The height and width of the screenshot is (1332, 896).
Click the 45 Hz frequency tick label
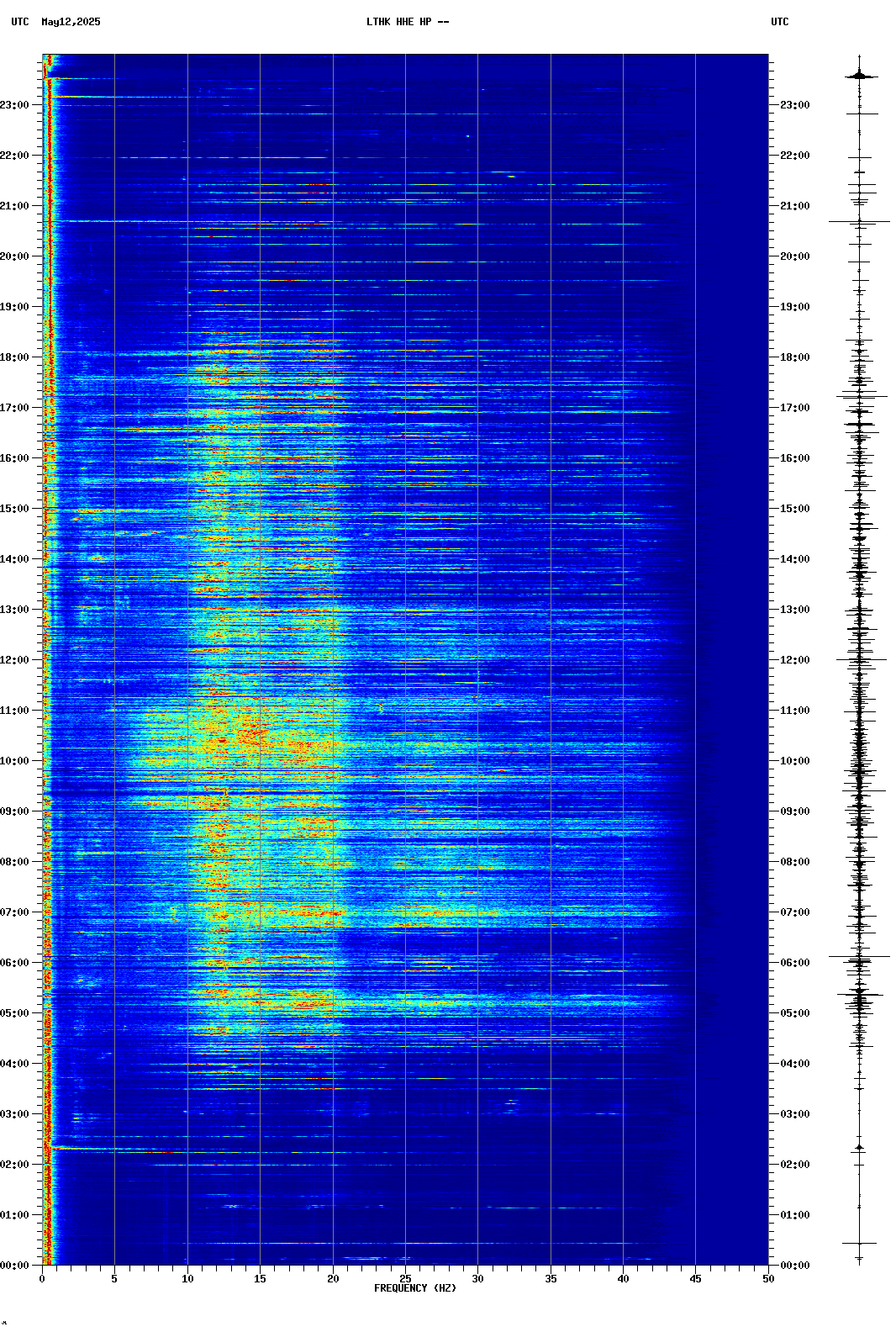click(x=695, y=1279)
